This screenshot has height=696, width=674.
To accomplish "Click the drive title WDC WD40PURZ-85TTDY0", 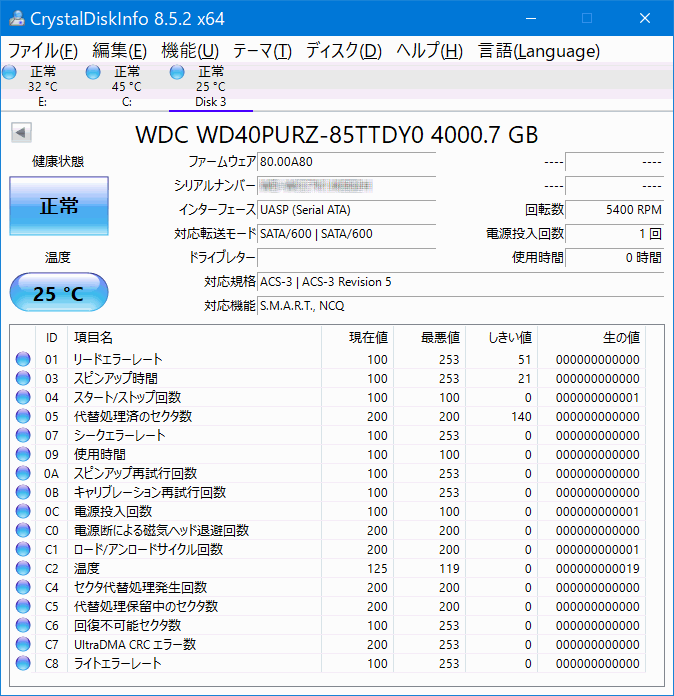I will pos(337,135).
